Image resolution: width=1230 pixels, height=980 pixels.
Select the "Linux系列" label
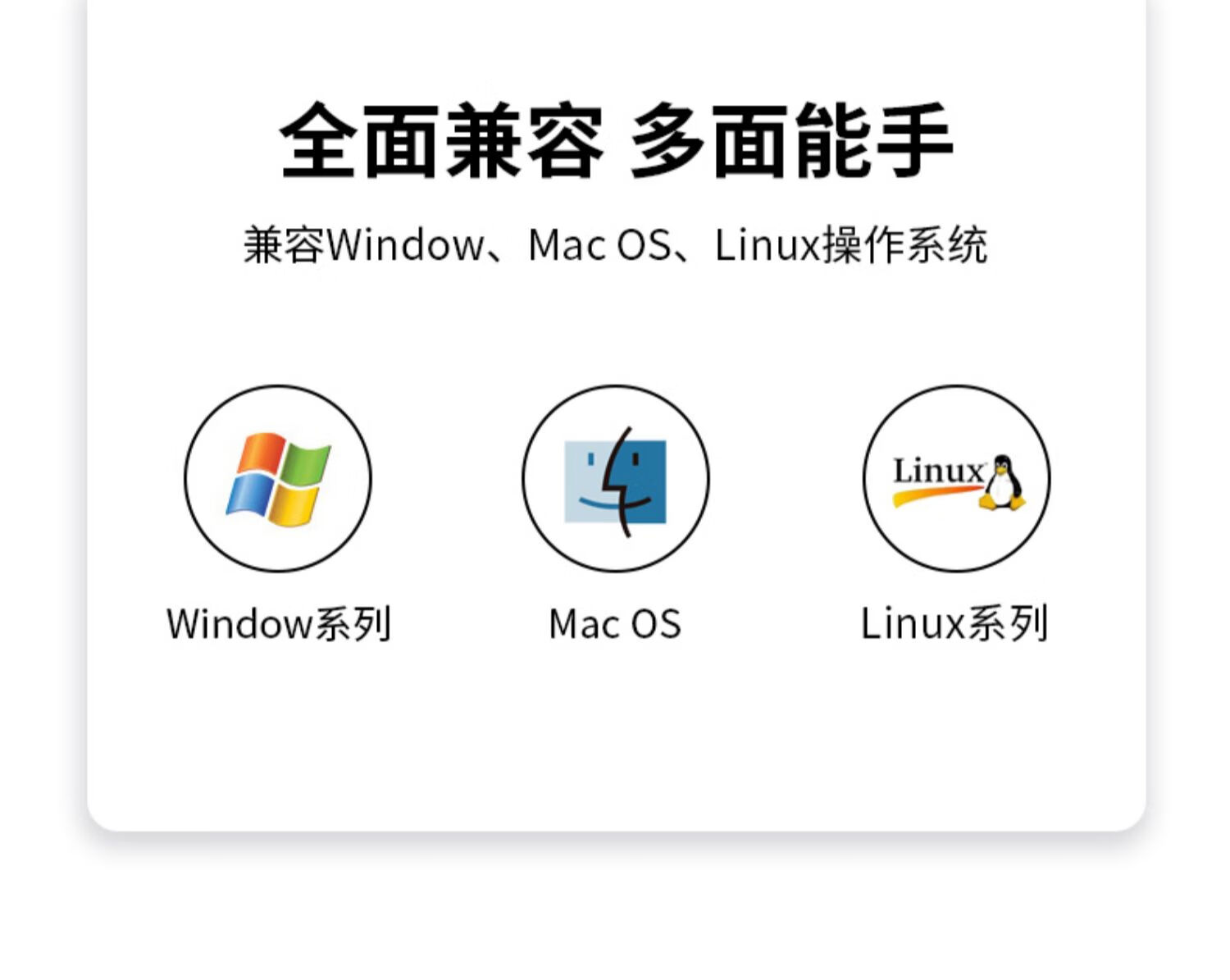click(954, 624)
